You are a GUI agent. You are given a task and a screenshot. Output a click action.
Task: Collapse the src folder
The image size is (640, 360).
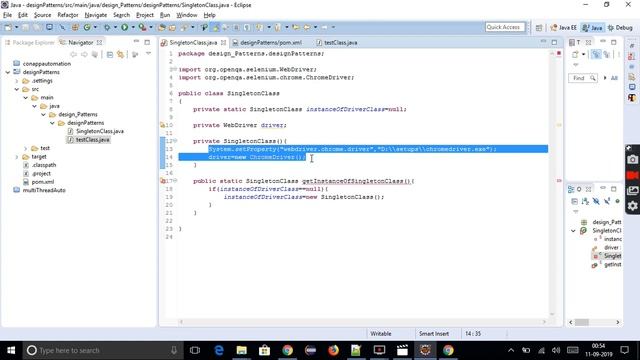(17, 89)
